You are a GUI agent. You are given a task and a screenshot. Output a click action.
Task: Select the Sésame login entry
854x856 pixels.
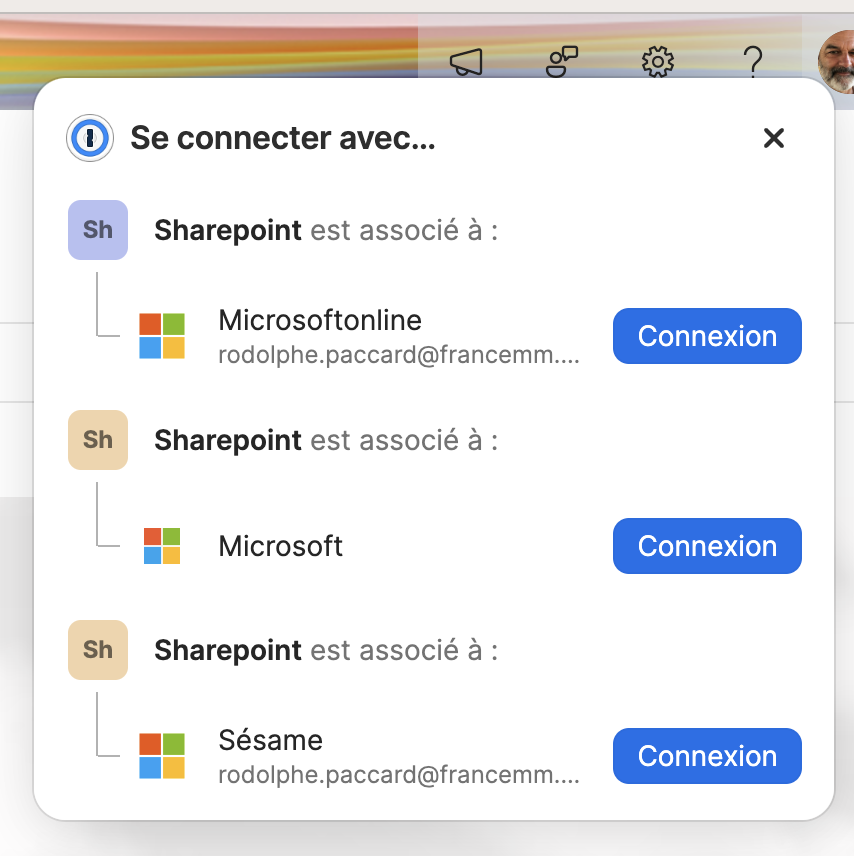pos(271,741)
